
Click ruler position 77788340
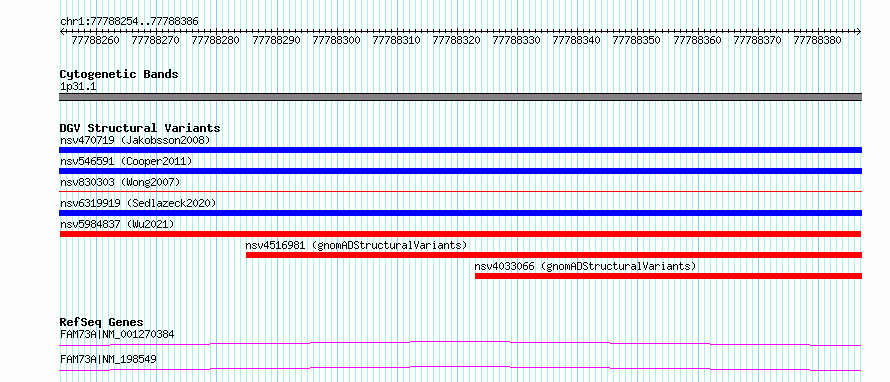pos(577,41)
